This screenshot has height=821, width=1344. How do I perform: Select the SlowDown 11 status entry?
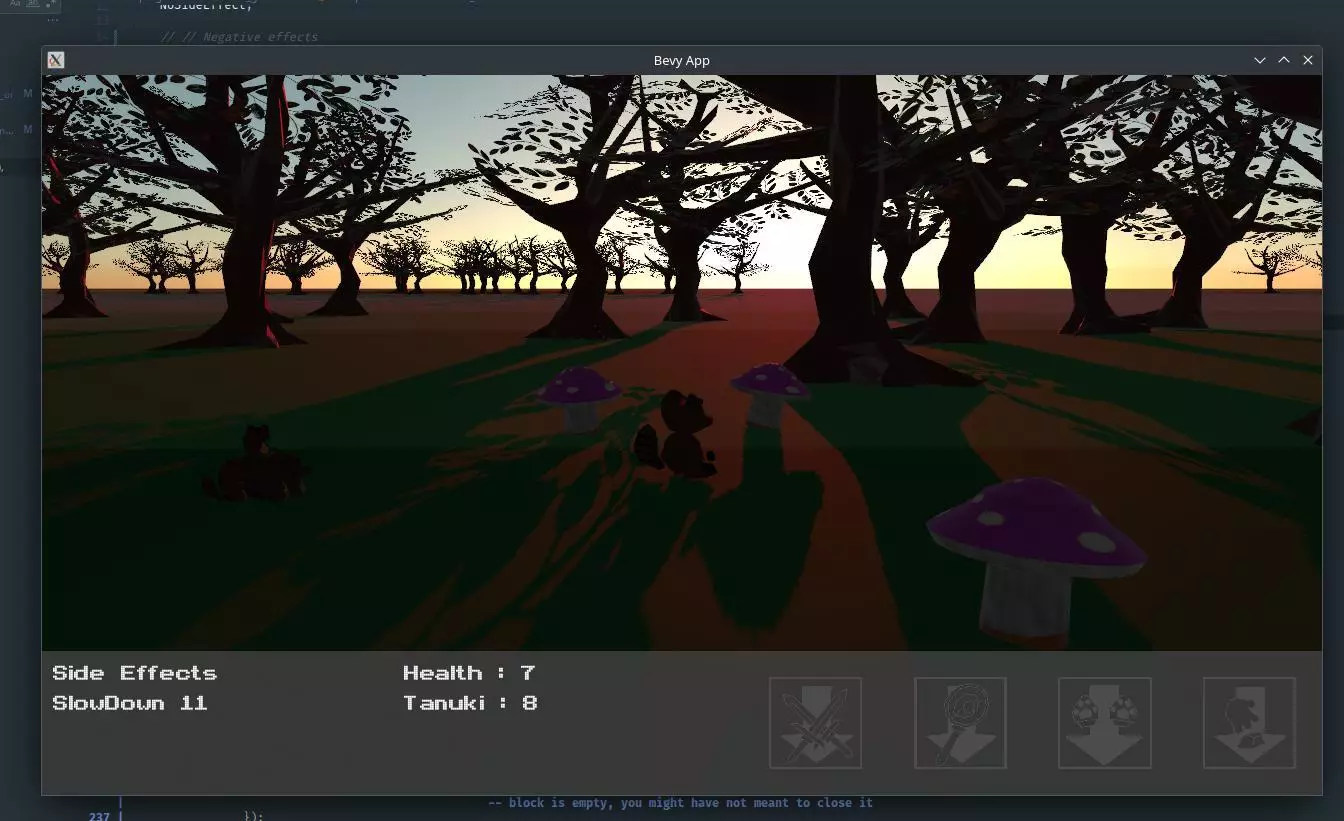tap(129, 703)
